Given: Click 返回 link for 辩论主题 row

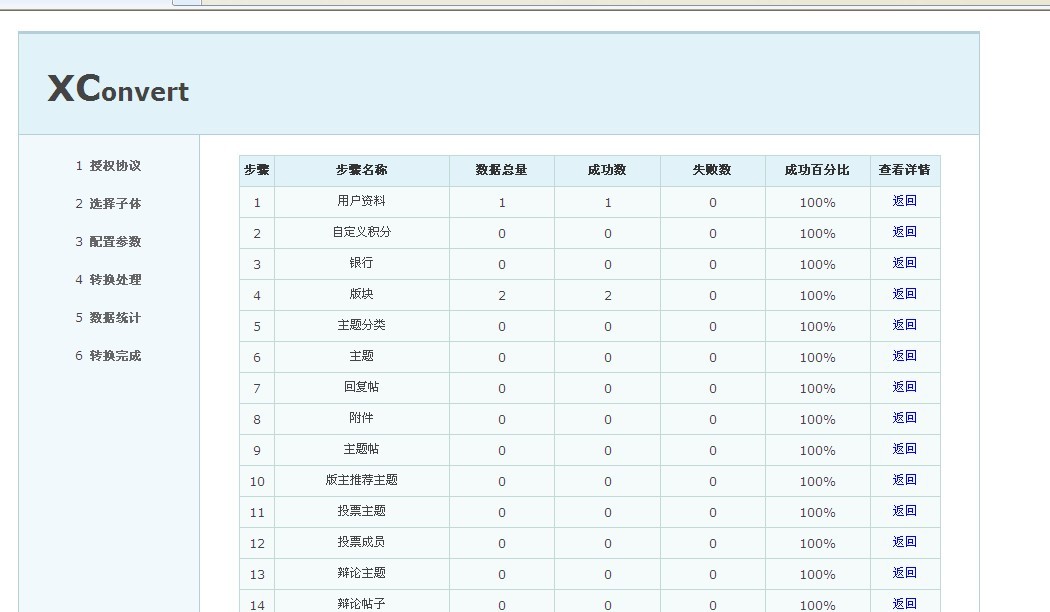Looking at the screenshot, I should (x=905, y=573).
